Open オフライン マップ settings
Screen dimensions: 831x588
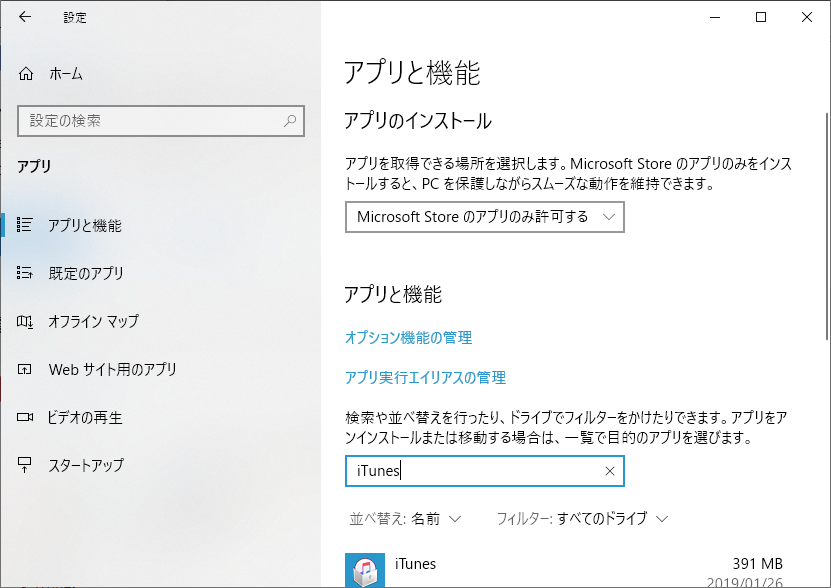(x=161, y=321)
